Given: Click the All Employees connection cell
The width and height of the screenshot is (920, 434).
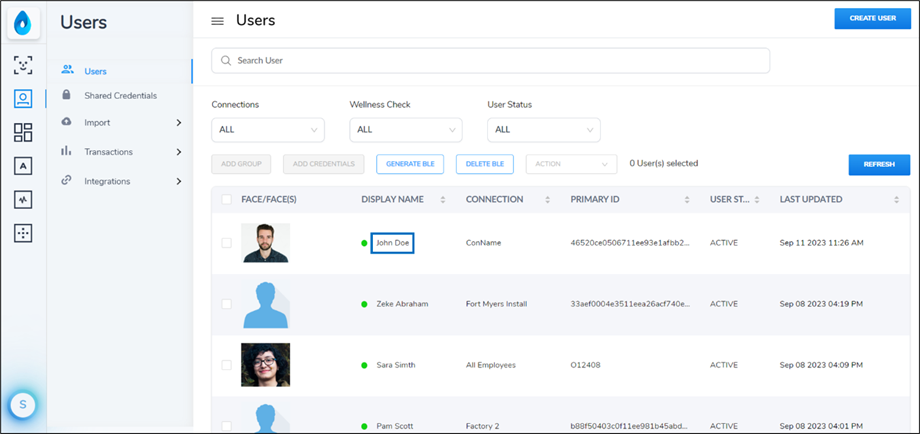Looking at the screenshot, I should pos(491,365).
